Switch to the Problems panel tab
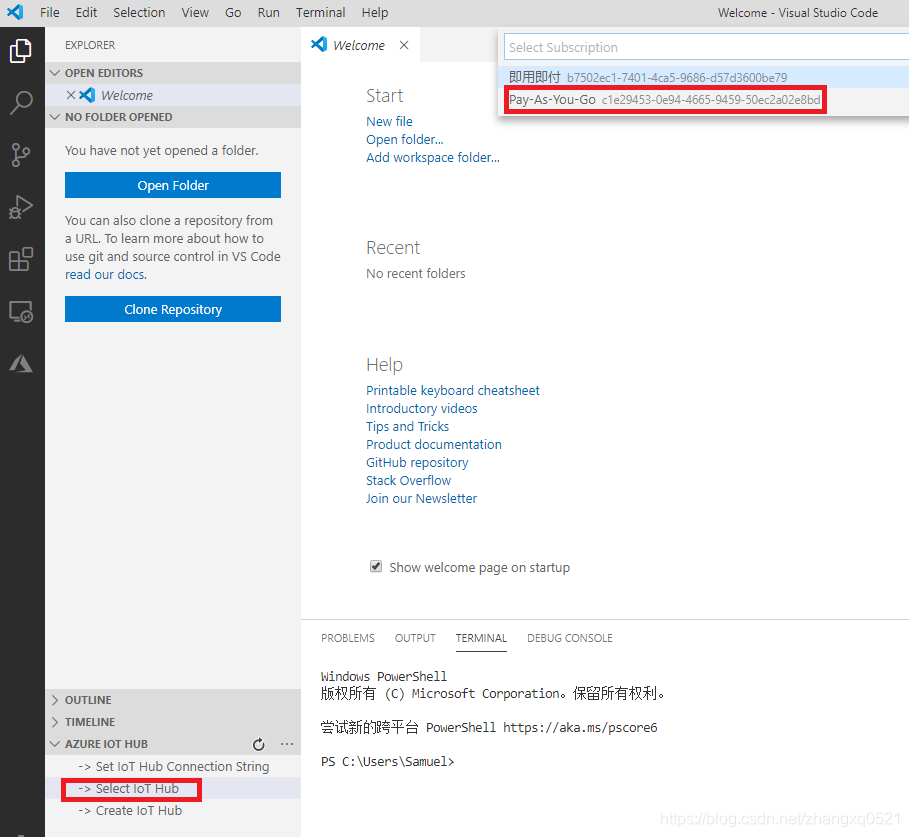The height and width of the screenshot is (837, 909). 348,638
